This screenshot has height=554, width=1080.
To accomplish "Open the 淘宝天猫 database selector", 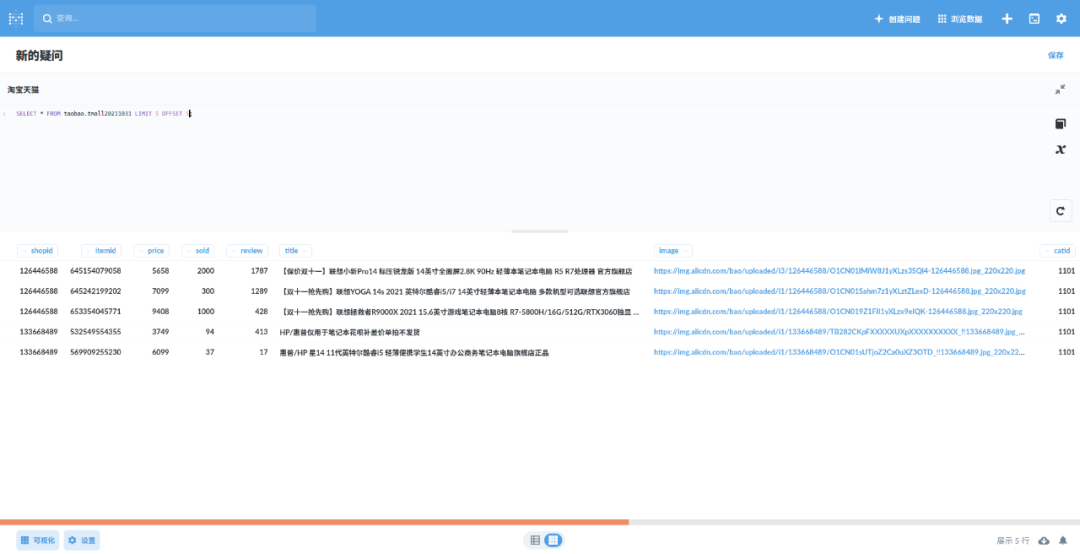I will [x=23, y=90].
